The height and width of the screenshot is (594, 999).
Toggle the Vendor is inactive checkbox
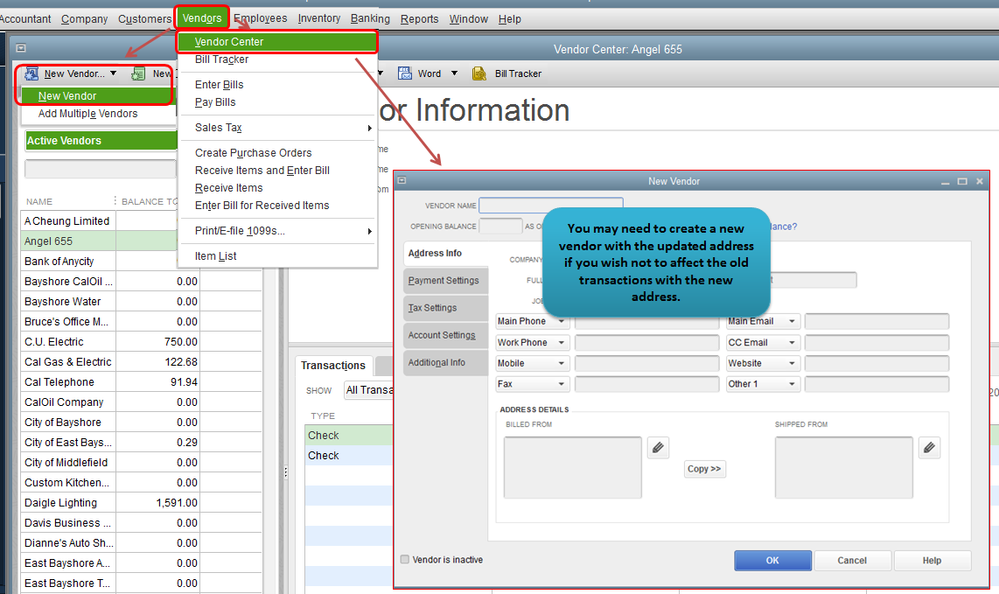(x=405, y=560)
